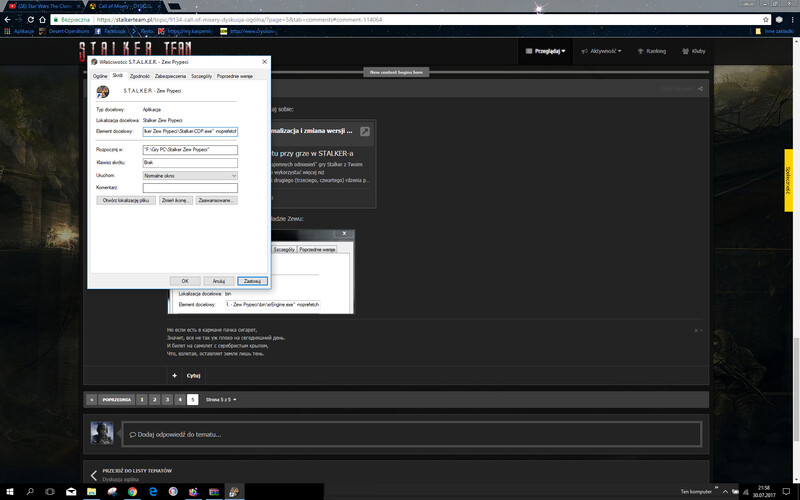Go to the Poprzednia previous page

pos(116,399)
